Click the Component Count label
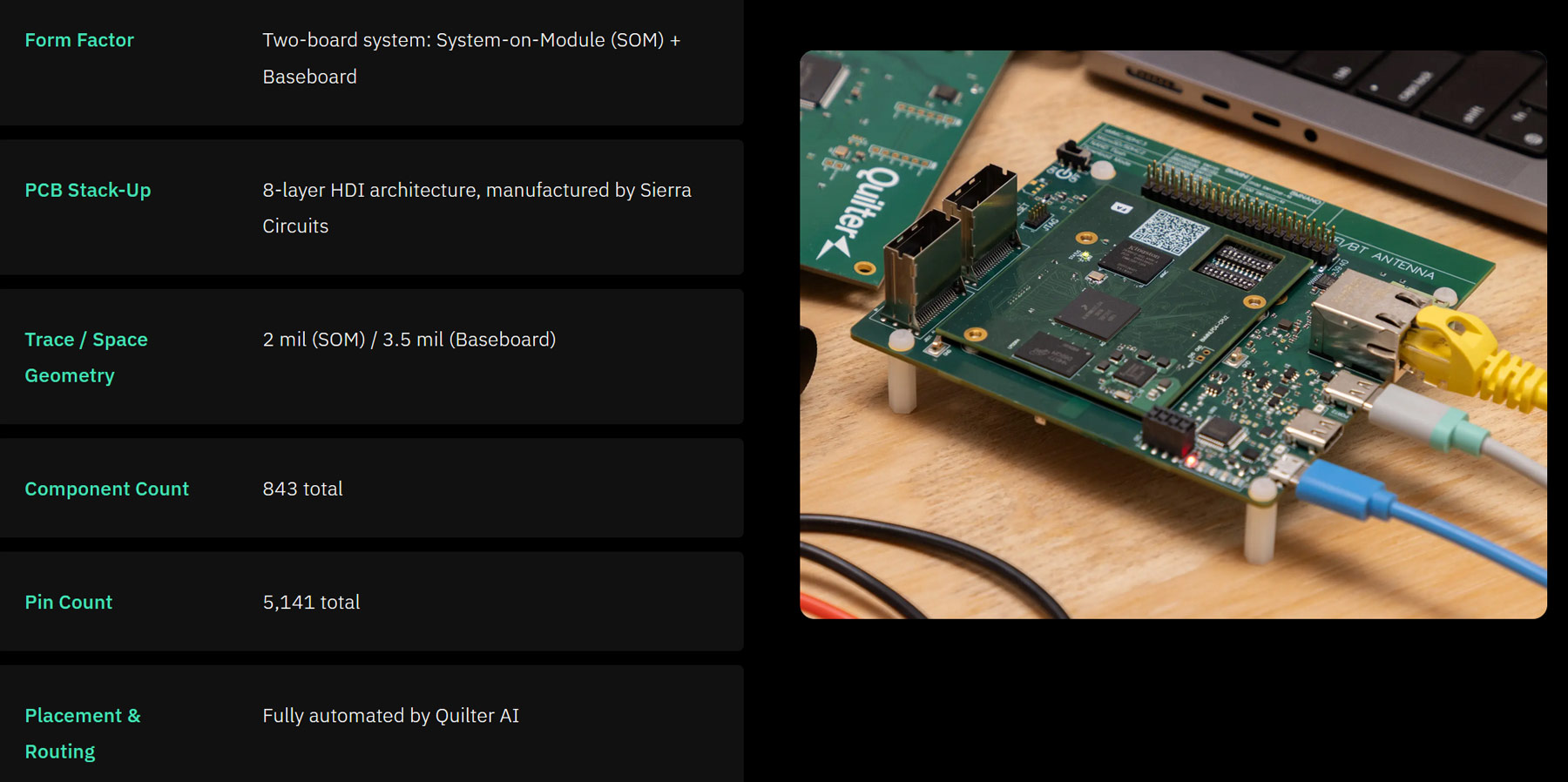Viewport: 1568px width, 782px height. 106,489
